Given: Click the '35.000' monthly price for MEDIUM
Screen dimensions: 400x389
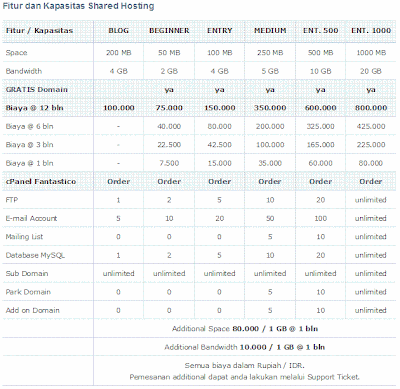Looking at the screenshot, I should [x=270, y=163].
